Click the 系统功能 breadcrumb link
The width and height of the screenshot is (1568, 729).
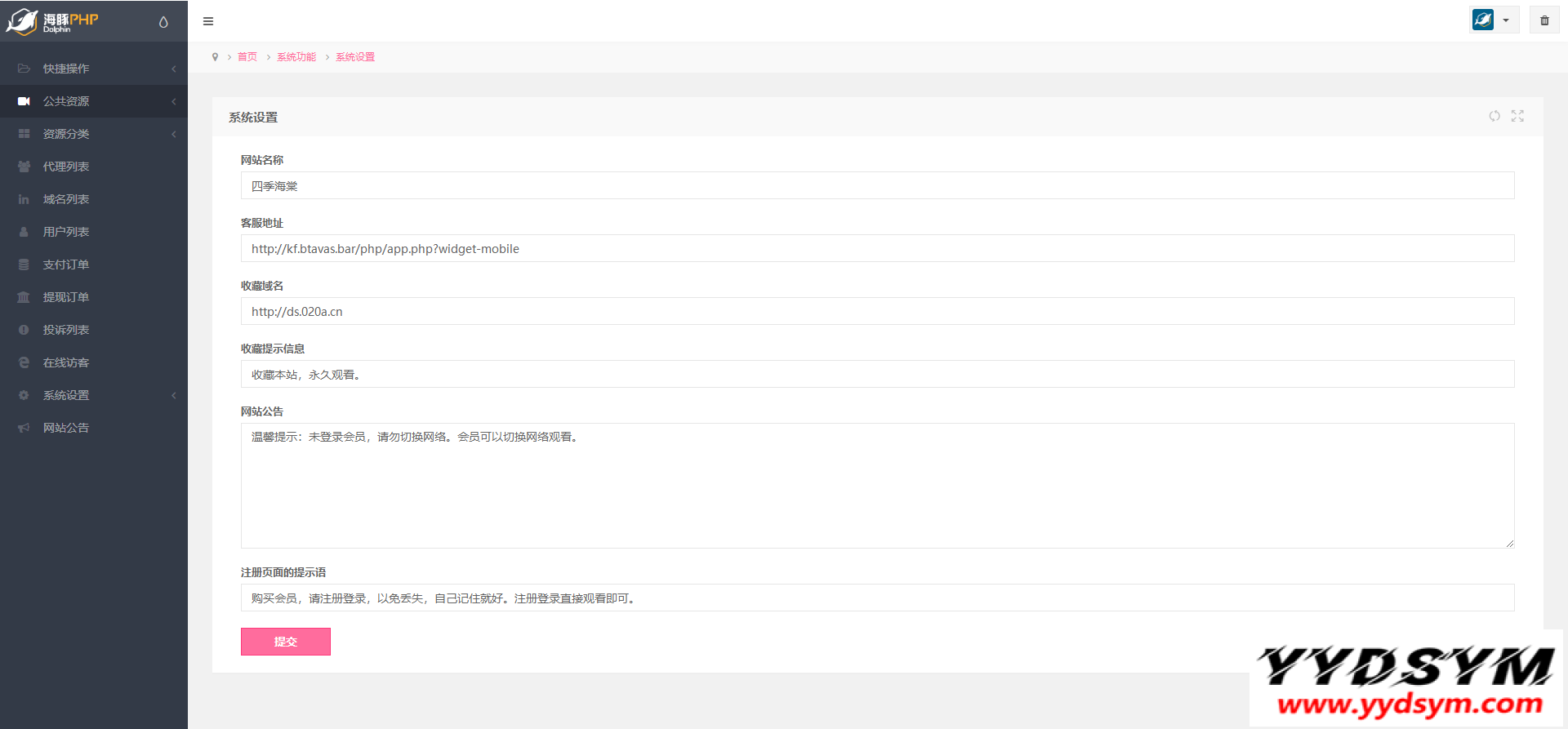(296, 57)
